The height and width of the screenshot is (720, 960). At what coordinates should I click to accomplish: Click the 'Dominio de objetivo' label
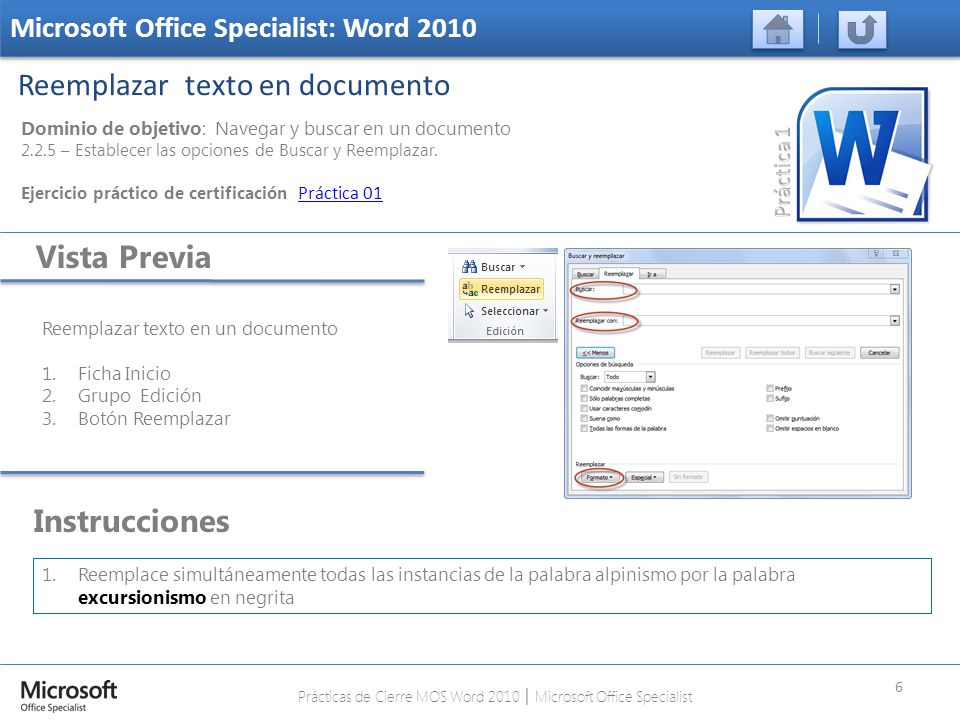(x=111, y=129)
